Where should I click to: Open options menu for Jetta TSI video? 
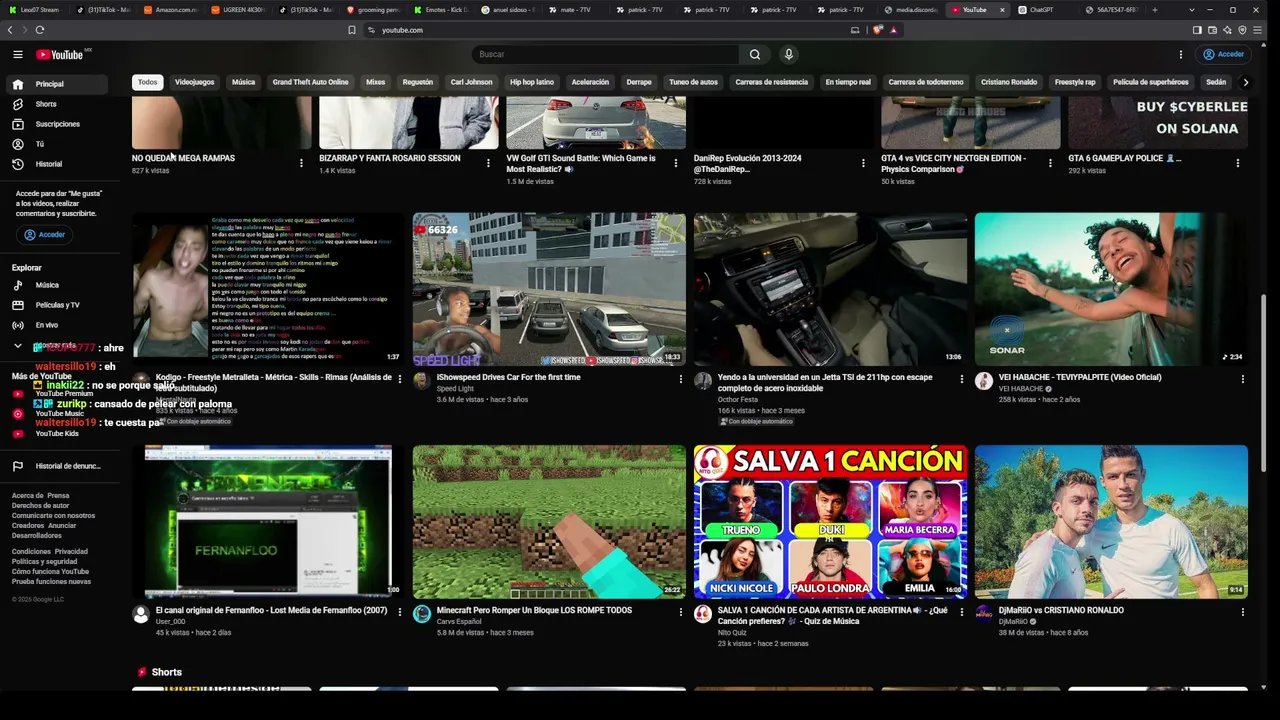point(962,379)
